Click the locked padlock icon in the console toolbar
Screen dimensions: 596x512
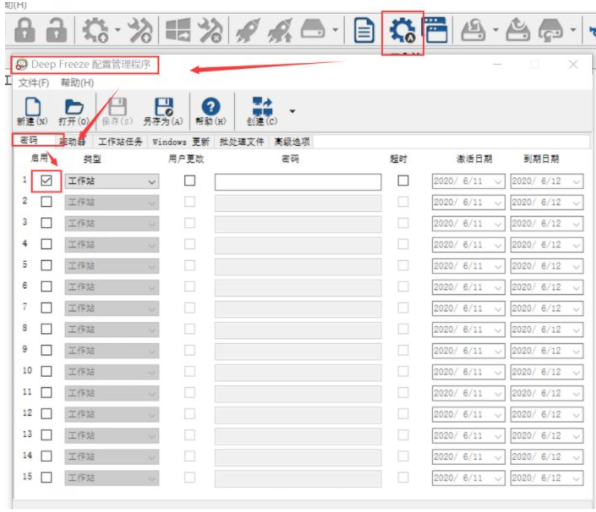[x=25, y=30]
